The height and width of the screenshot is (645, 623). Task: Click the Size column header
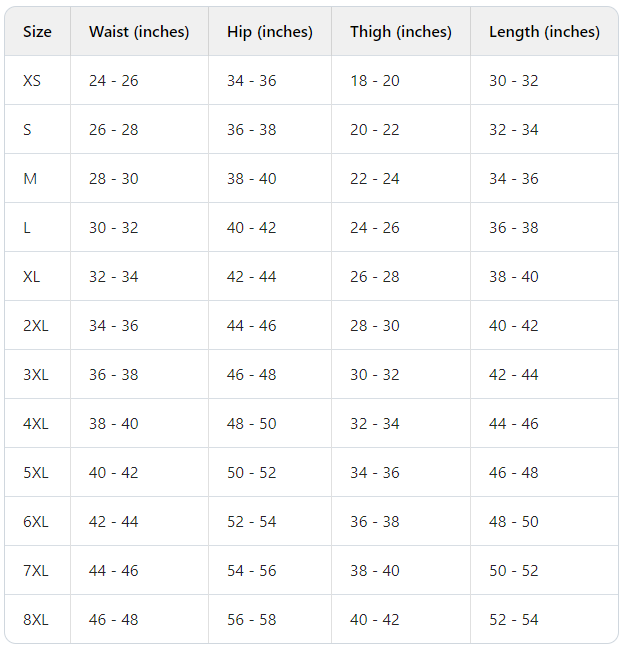[x=37, y=32]
